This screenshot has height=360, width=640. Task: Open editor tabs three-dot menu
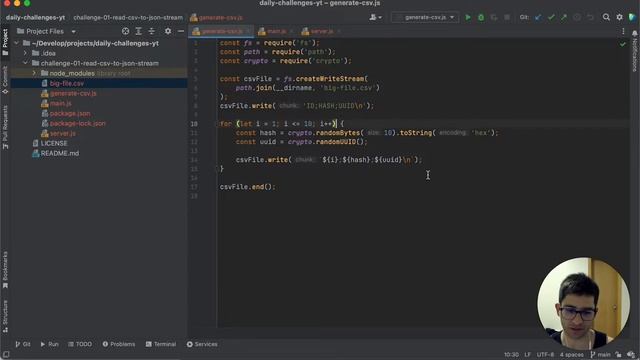(623, 31)
